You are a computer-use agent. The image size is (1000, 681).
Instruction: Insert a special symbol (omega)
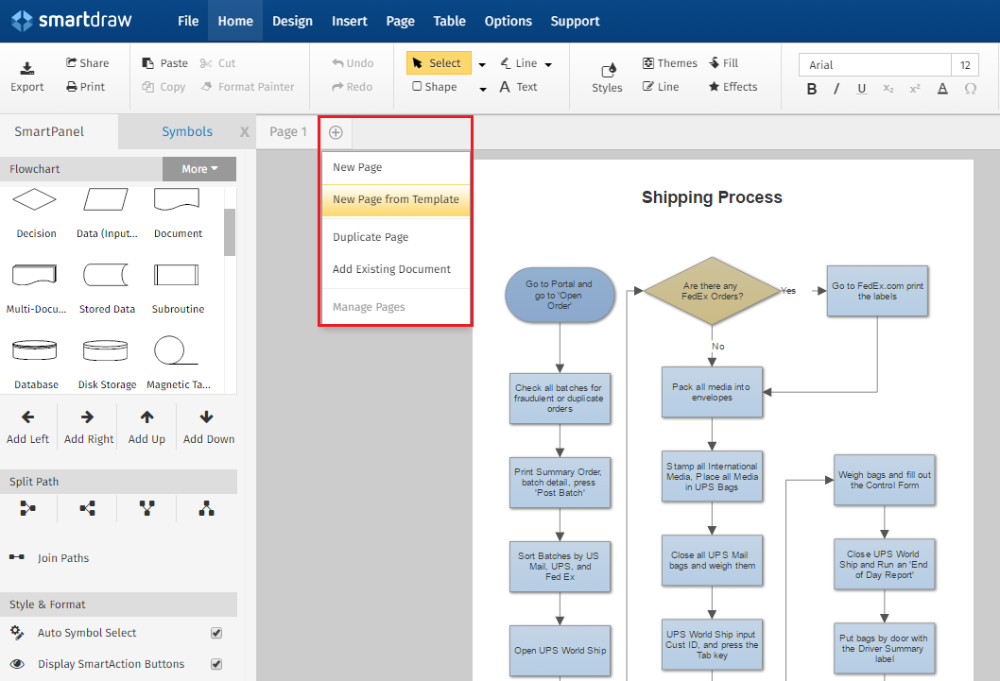click(970, 89)
